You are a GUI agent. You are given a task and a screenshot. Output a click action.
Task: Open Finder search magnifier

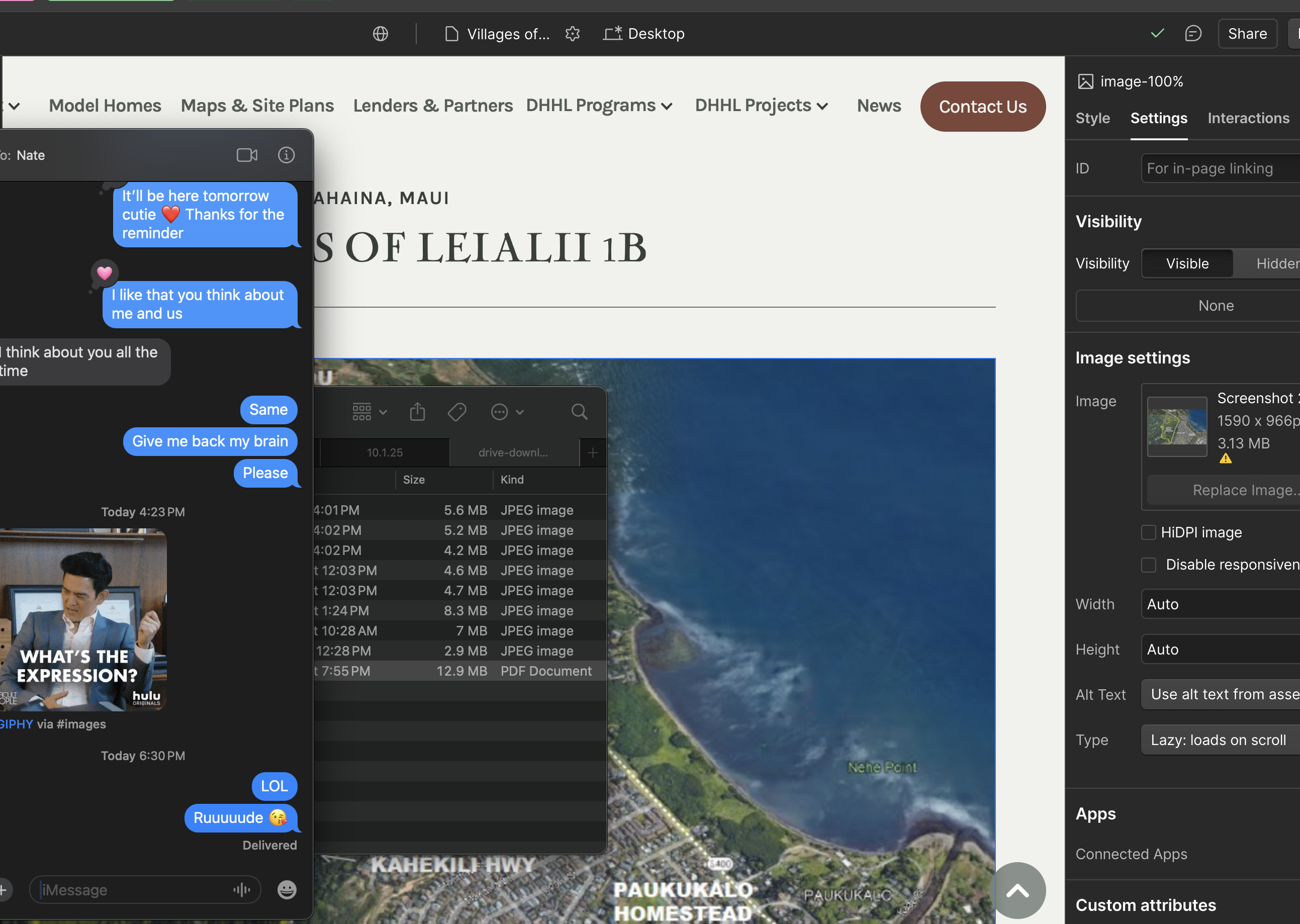pyautogui.click(x=579, y=411)
